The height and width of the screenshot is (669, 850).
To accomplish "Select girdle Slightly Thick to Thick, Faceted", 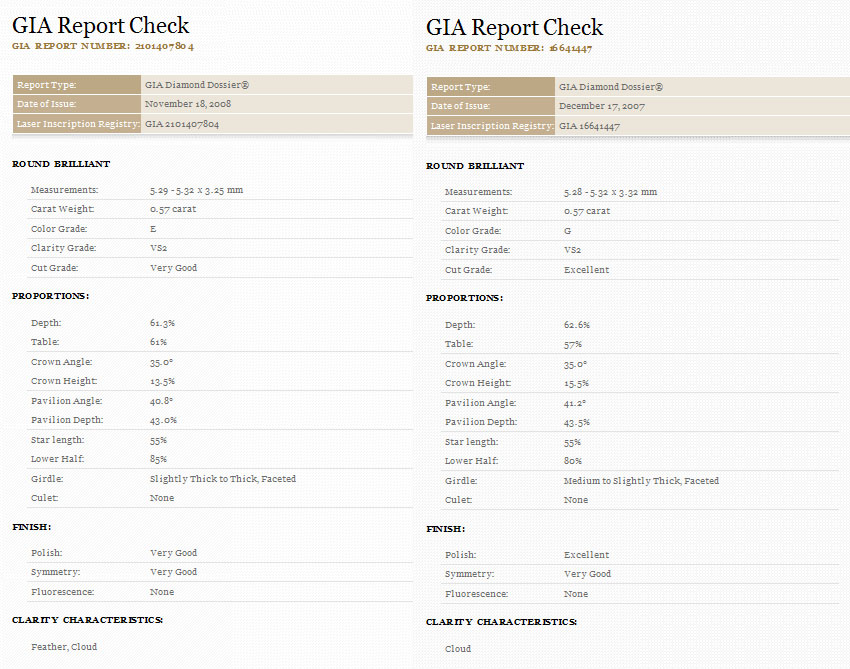I will [x=223, y=479].
